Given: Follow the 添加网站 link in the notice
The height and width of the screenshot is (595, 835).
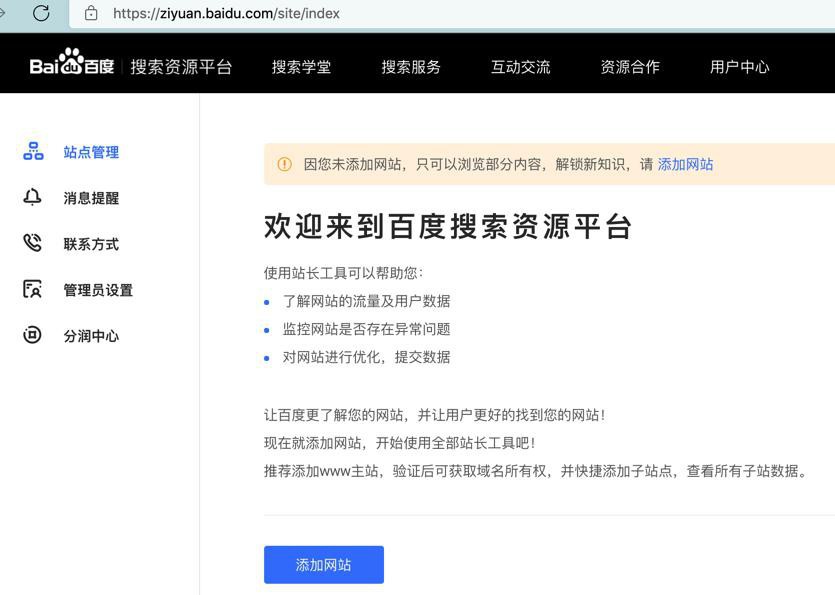Looking at the screenshot, I should tap(685, 164).
